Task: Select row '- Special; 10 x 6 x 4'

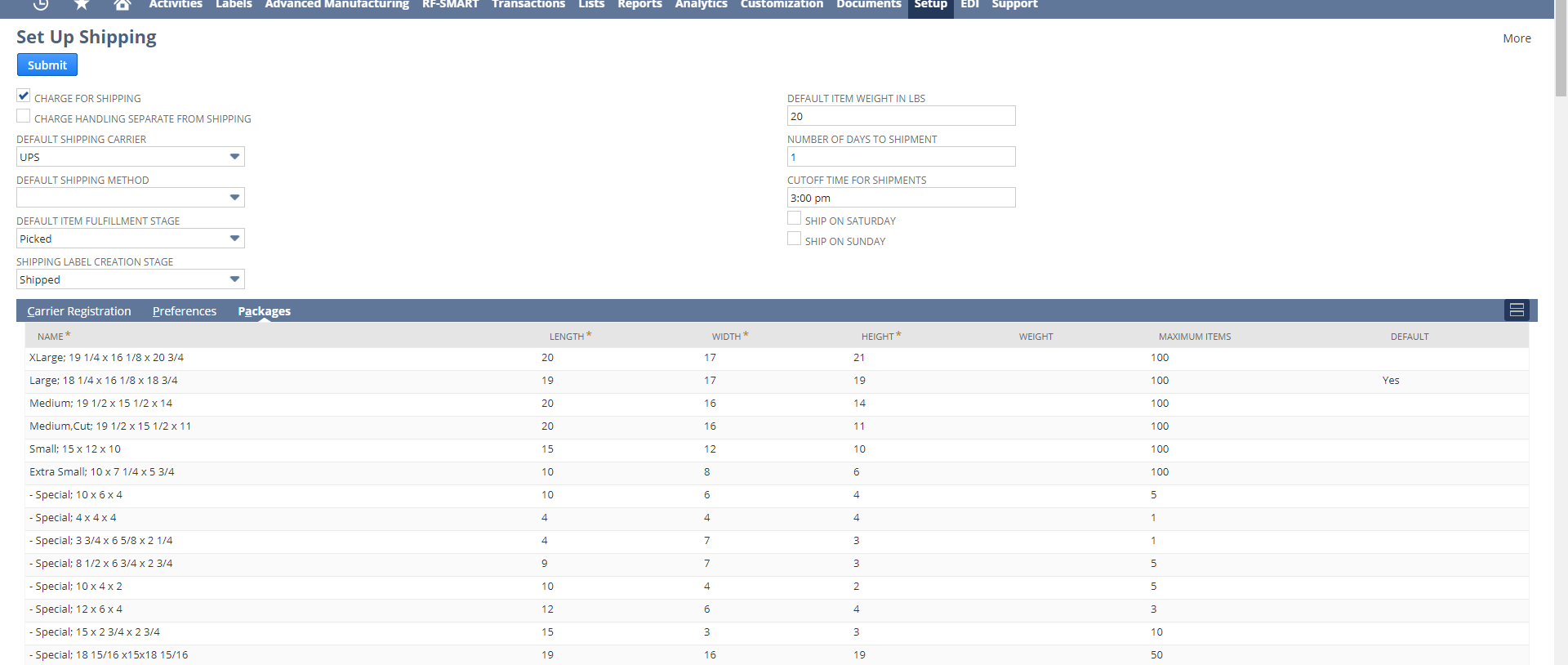Action: click(x=777, y=495)
